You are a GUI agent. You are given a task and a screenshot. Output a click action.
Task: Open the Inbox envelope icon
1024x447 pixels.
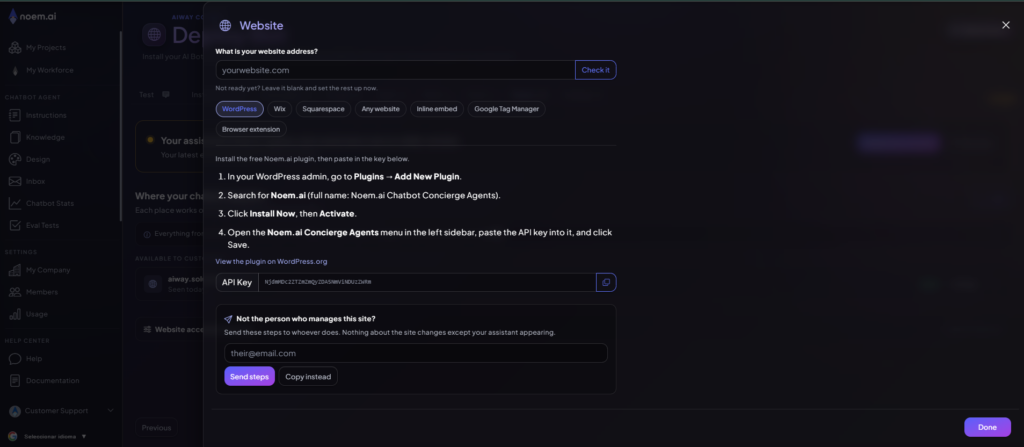pos(14,181)
